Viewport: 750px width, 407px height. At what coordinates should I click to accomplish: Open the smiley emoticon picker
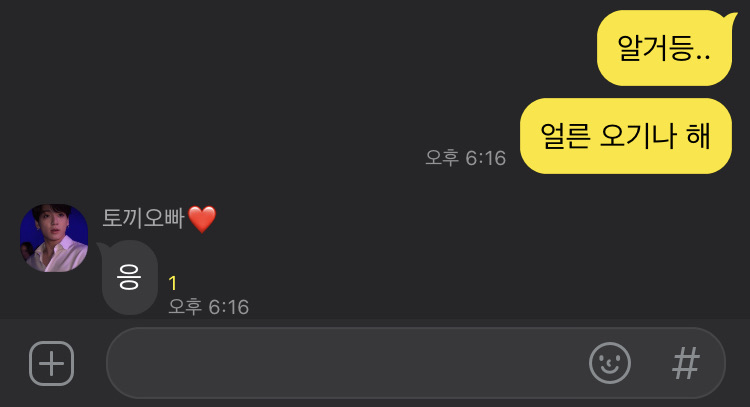tap(610, 363)
